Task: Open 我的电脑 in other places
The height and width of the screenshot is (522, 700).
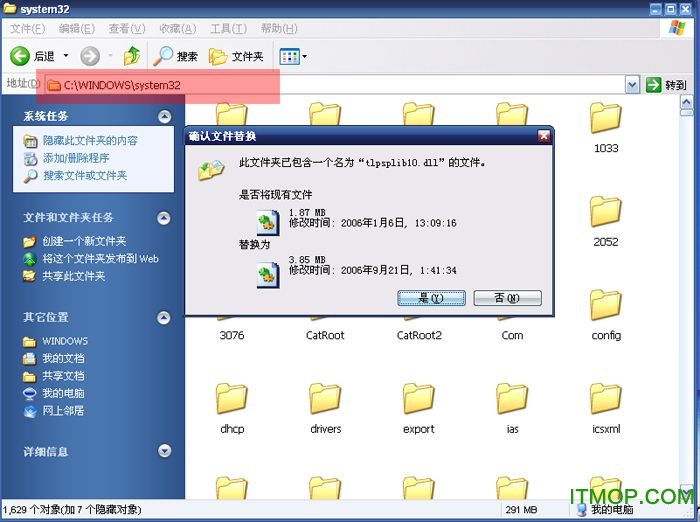Action: click(63, 393)
